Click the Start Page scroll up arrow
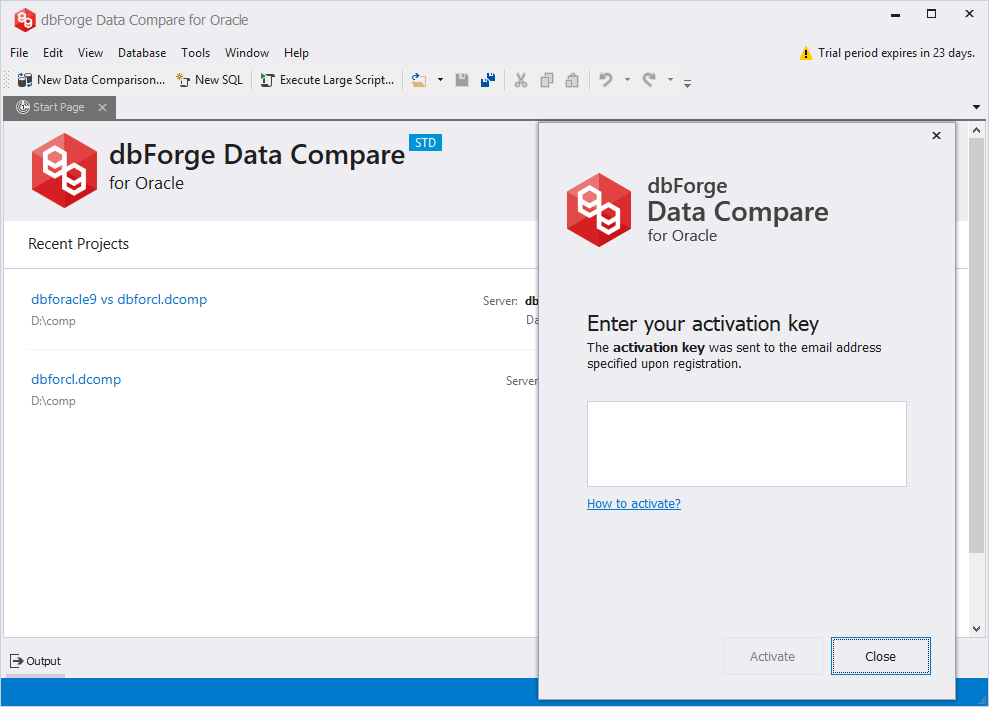Image resolution: width=989 pixels, height=707 pixels. coord(976,131)
